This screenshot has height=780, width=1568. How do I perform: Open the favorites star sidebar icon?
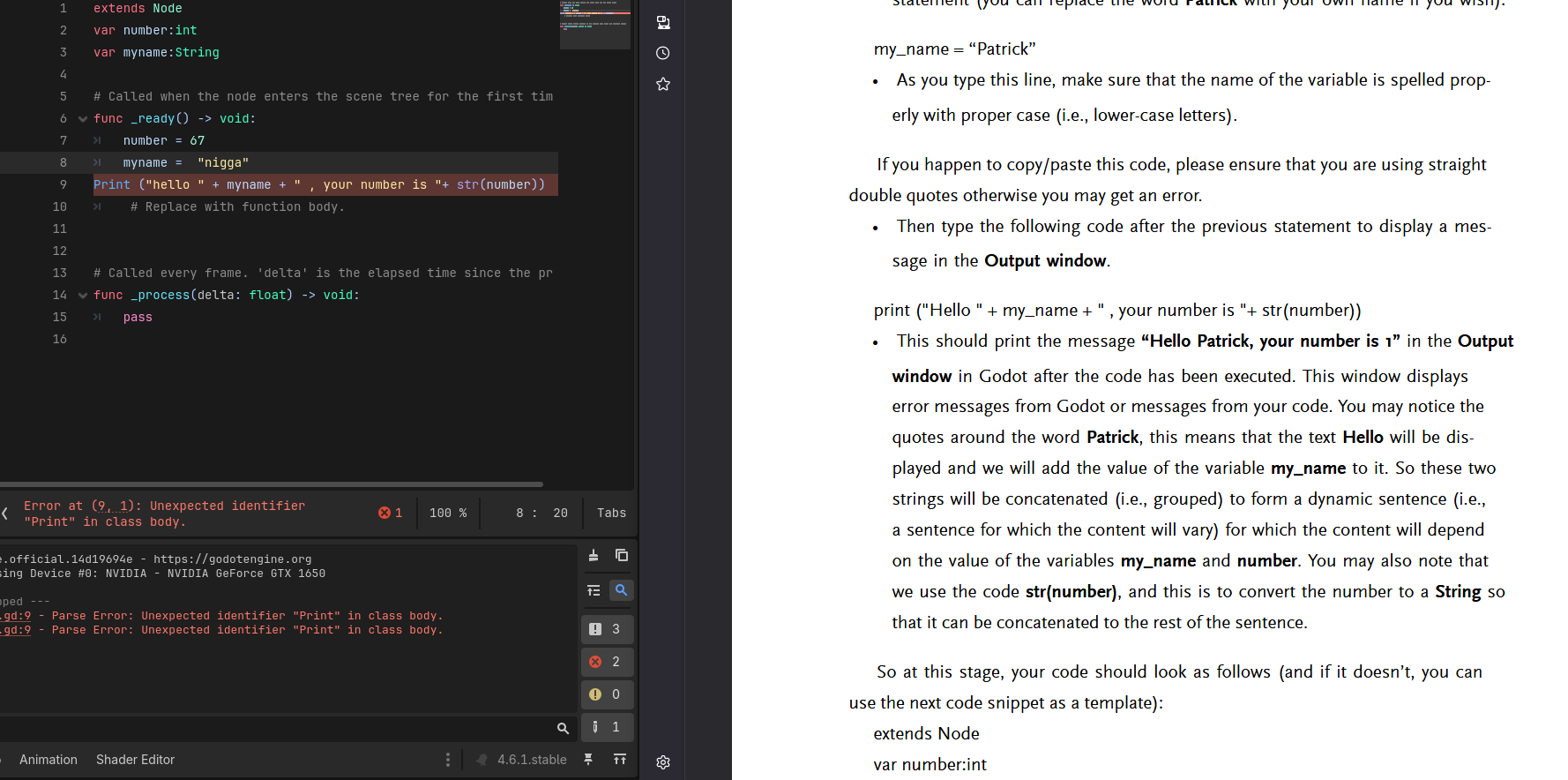coord(663,85)
